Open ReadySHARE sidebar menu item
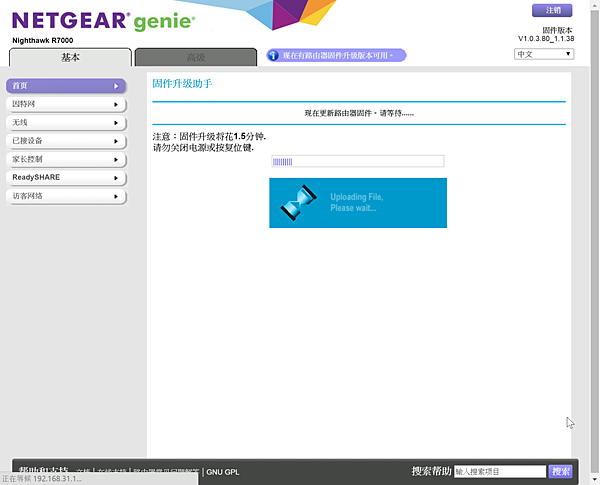Screen dimensions: 600x485 click(66, 178)
